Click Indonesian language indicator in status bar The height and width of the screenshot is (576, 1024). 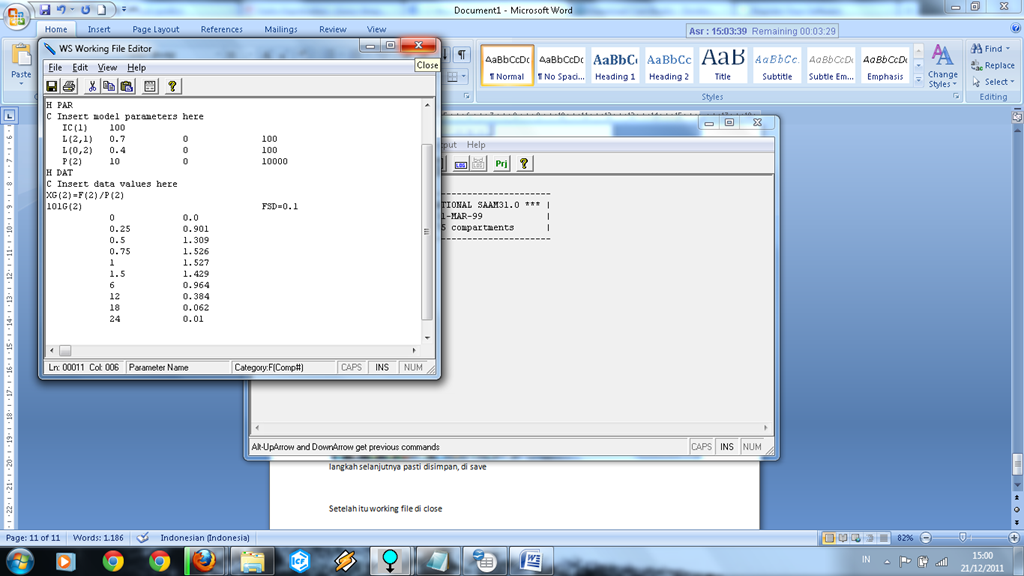point(204,538)
